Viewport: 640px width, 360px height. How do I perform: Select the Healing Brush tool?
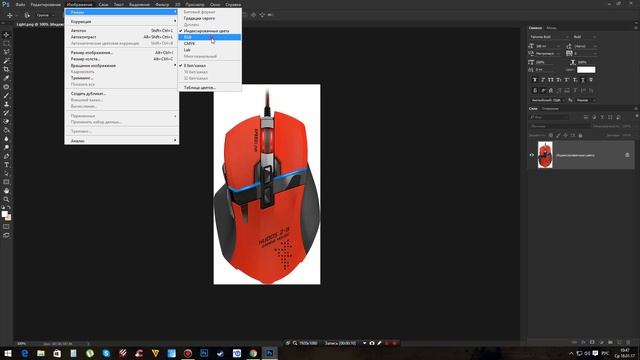tap(6, 87)
